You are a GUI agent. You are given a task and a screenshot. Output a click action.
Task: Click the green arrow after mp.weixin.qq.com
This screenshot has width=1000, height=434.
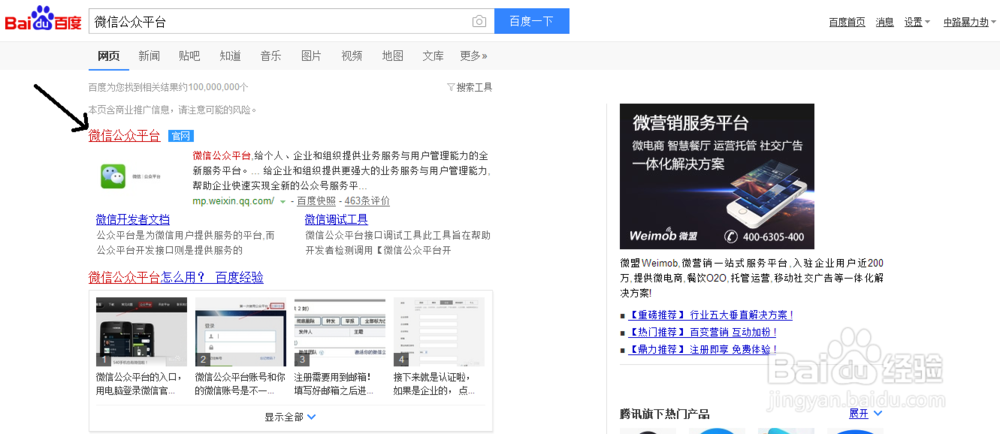pyautogui.click(x=283, y=201)
